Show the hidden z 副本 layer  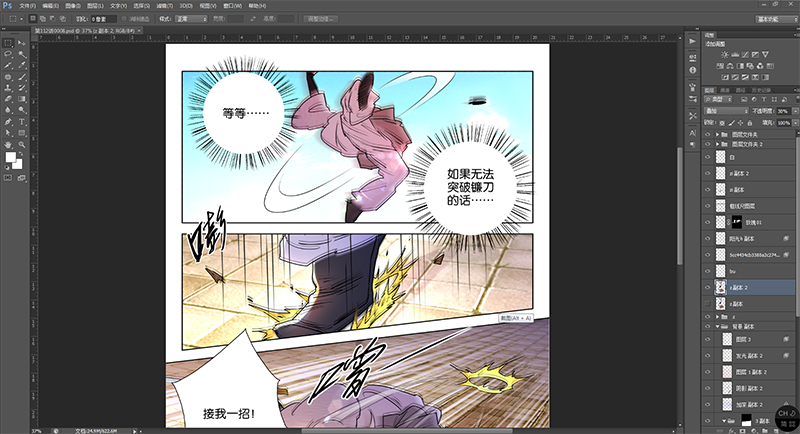point(707,304)
